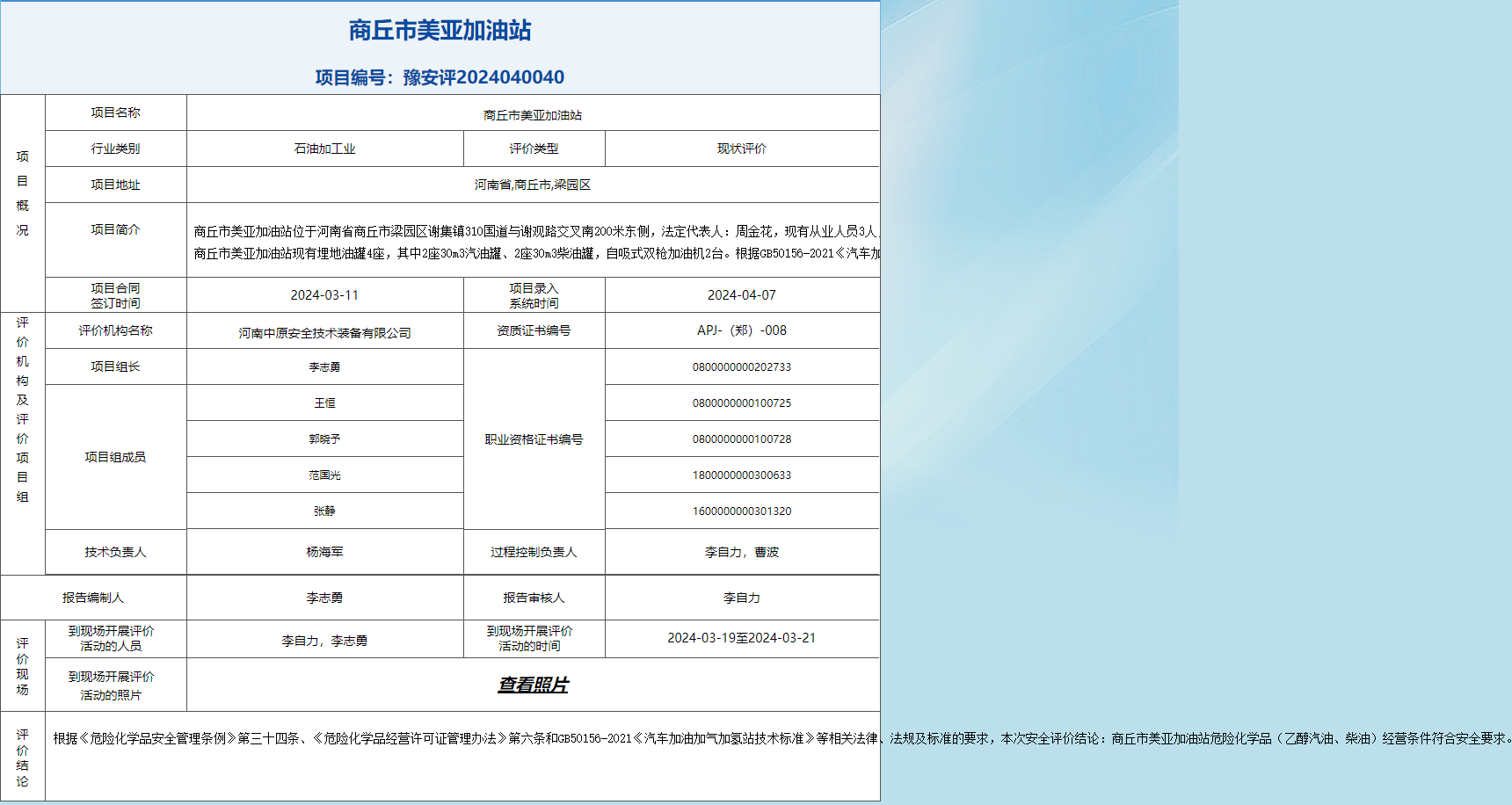Click the 项目录入系统时间 label

(534, 295)
